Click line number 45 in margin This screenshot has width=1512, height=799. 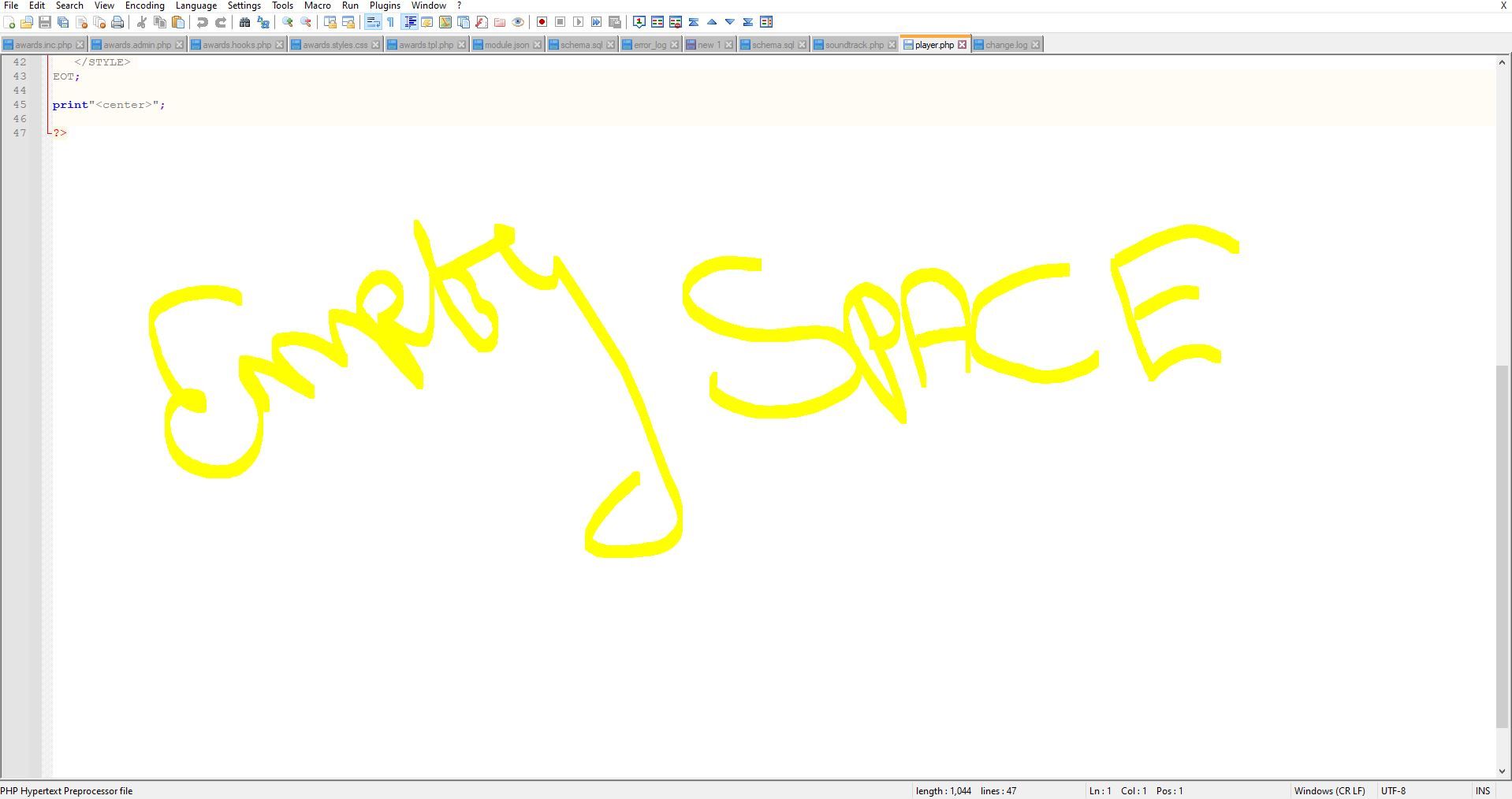pyautogui.click(x=19, y=105)
